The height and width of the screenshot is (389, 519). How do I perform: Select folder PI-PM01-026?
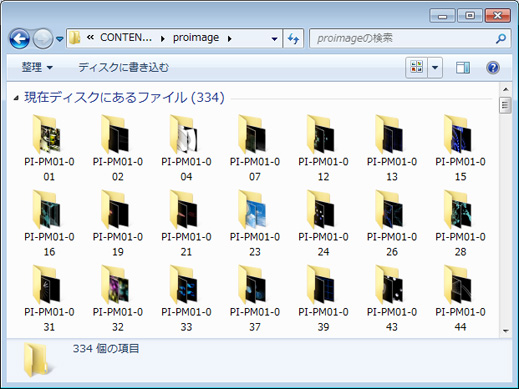click(x=392, y=223)
